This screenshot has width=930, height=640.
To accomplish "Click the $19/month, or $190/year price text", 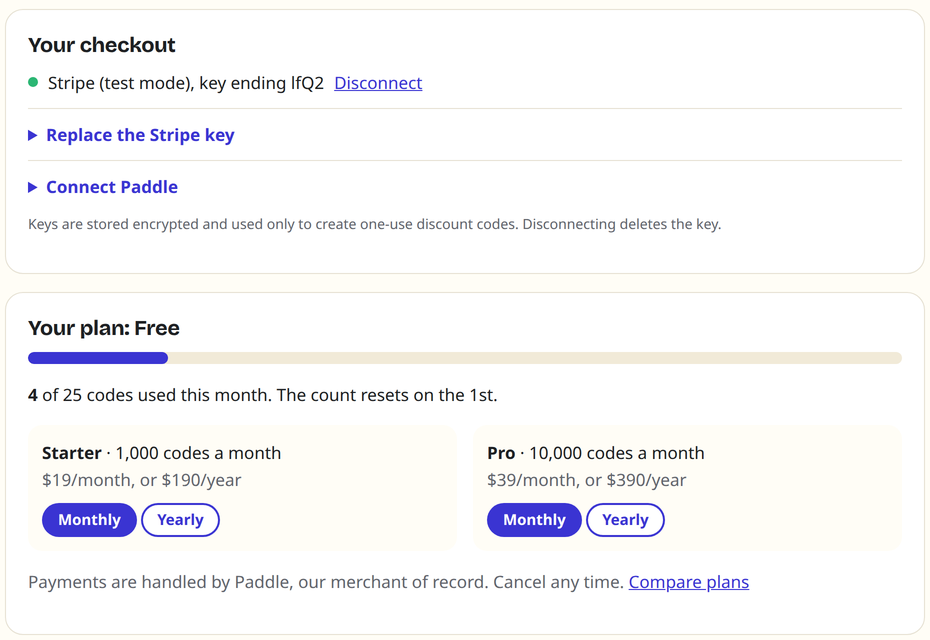I will (x=142, y=480).
